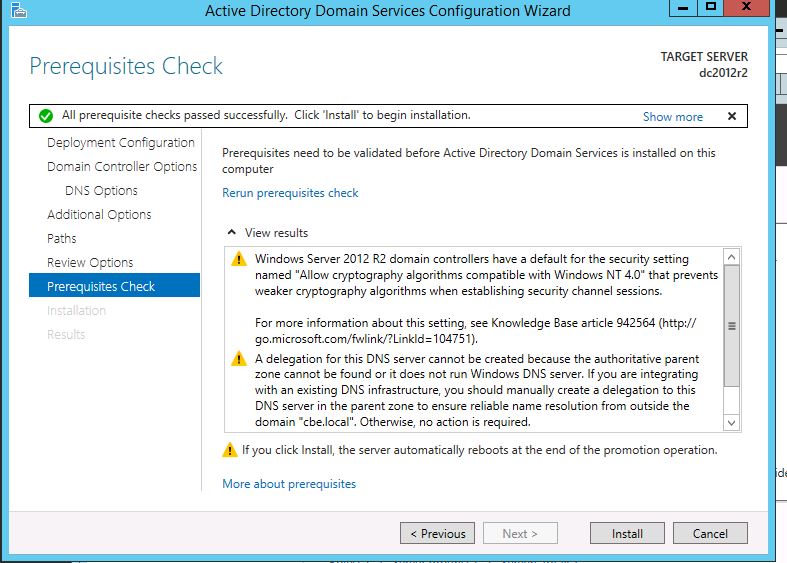Click target server name dc2012r2
787x563 pixels.
tap(723, 73)
